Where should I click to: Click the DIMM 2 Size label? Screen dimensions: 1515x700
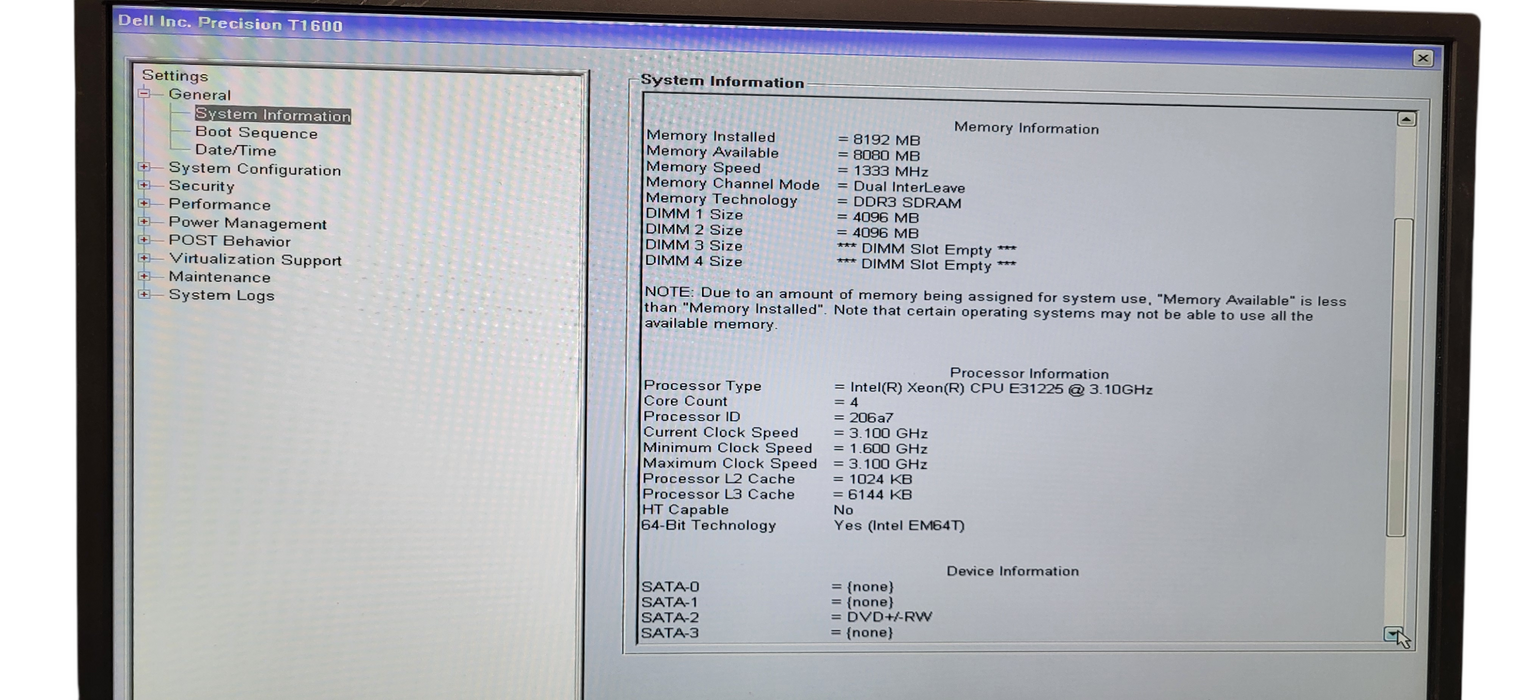coord(694,230)
